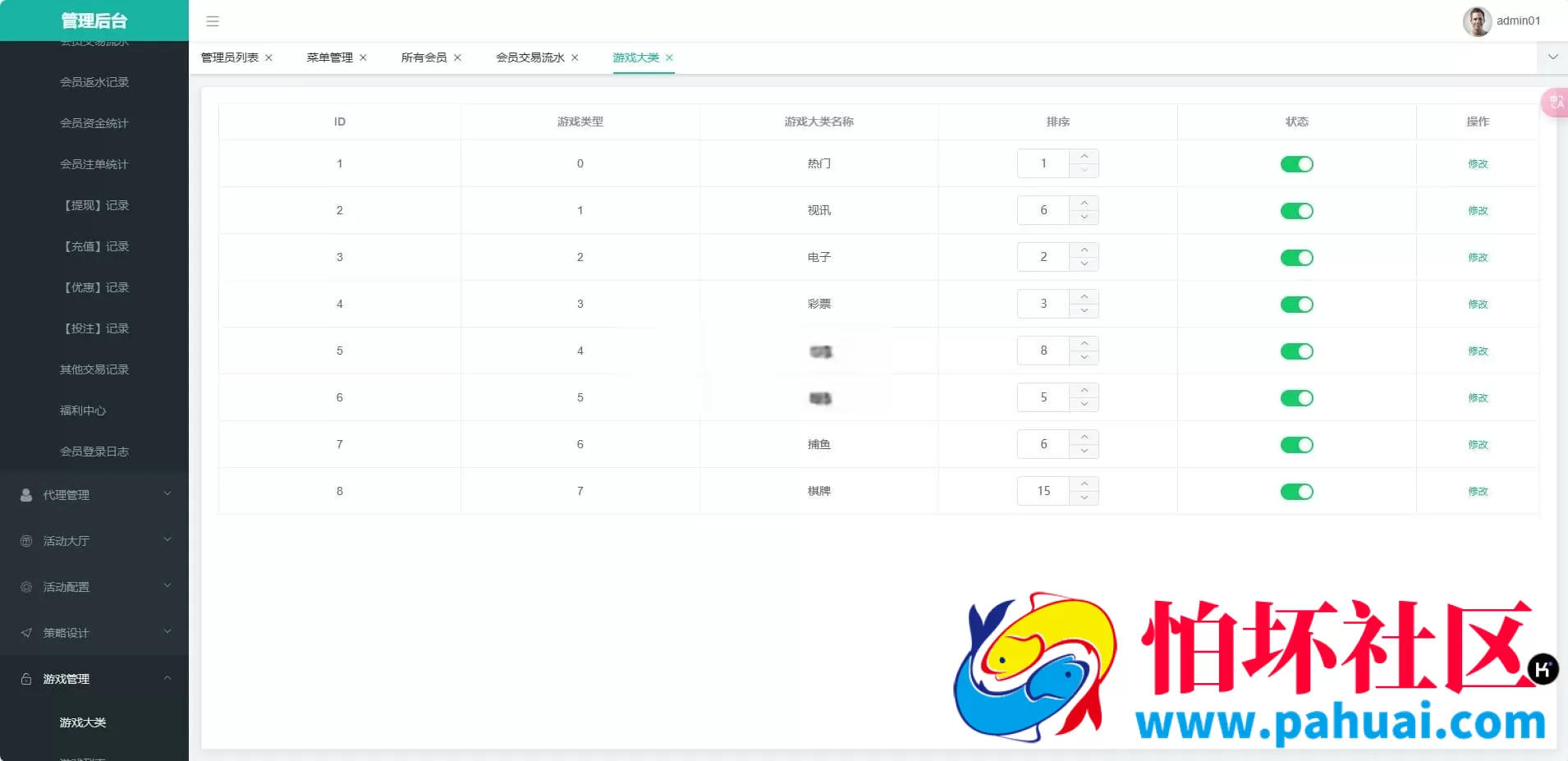Click the black round K badge icon
The width and height of the screenshot is (1568, 761).
1543,669
